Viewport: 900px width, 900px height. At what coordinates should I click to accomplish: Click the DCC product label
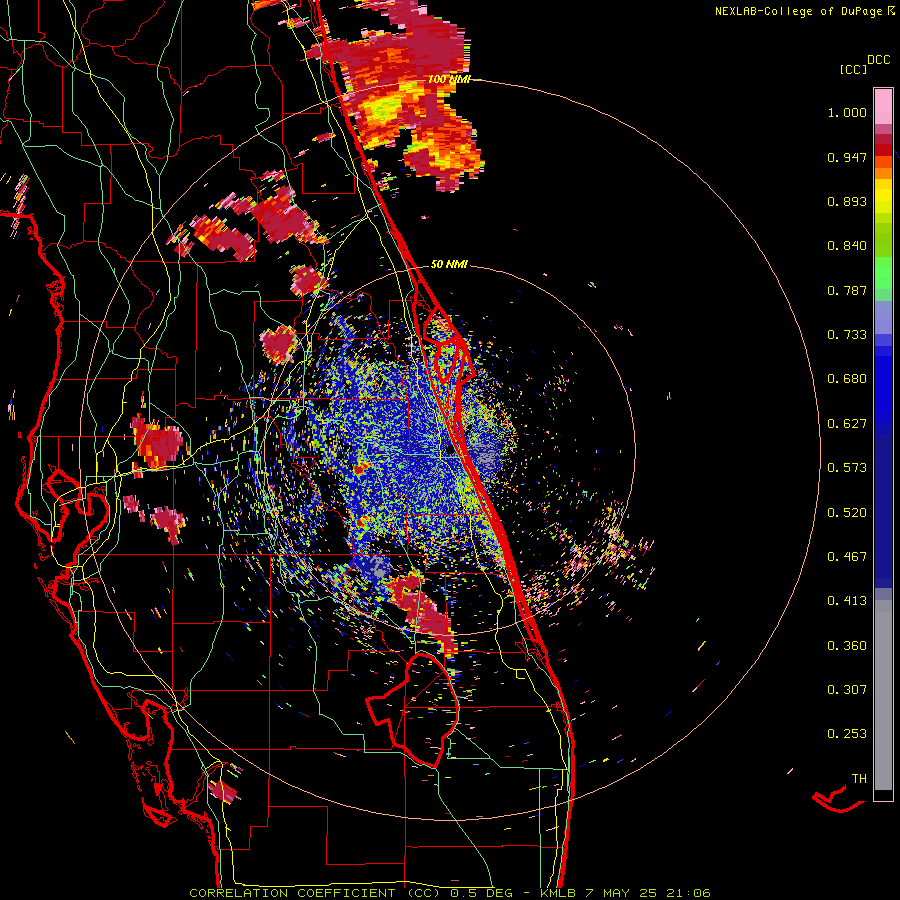pos(878,60)
